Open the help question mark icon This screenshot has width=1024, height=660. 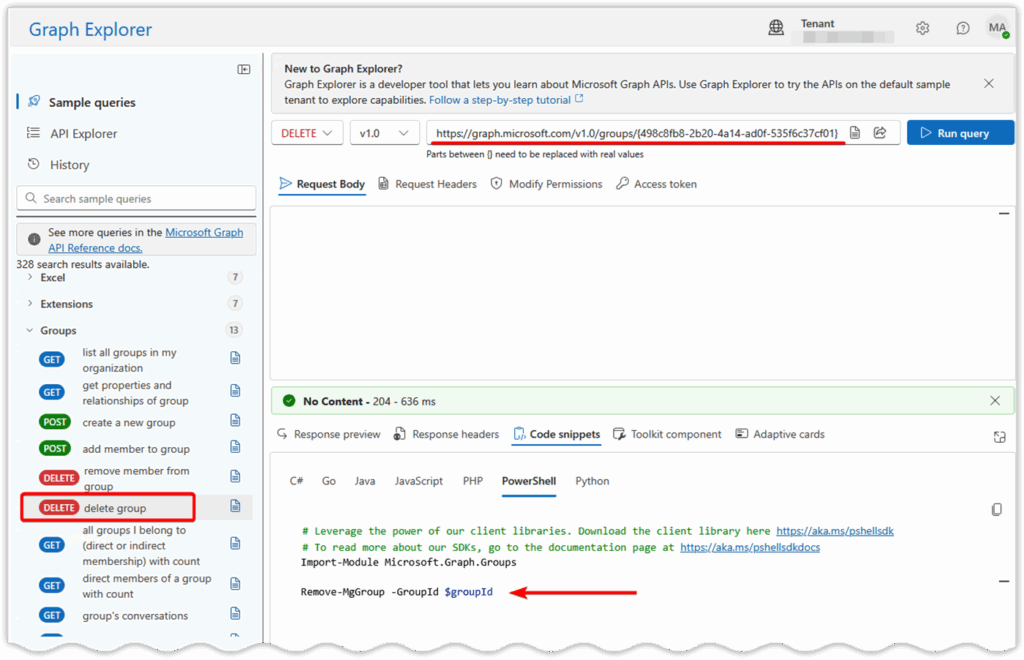point(962,28)
